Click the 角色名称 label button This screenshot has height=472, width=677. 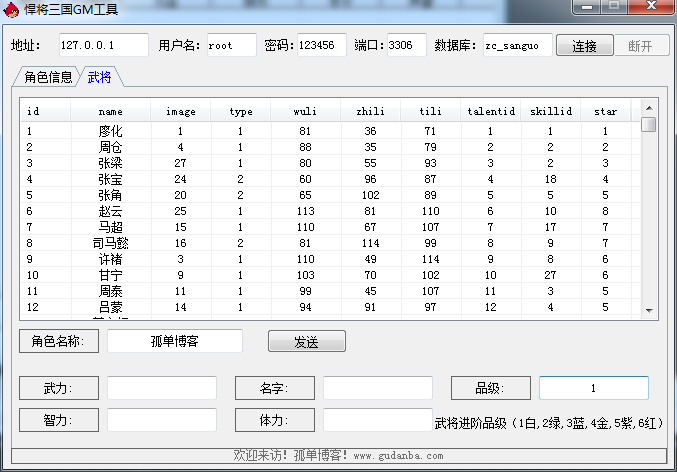click(59, 341)
